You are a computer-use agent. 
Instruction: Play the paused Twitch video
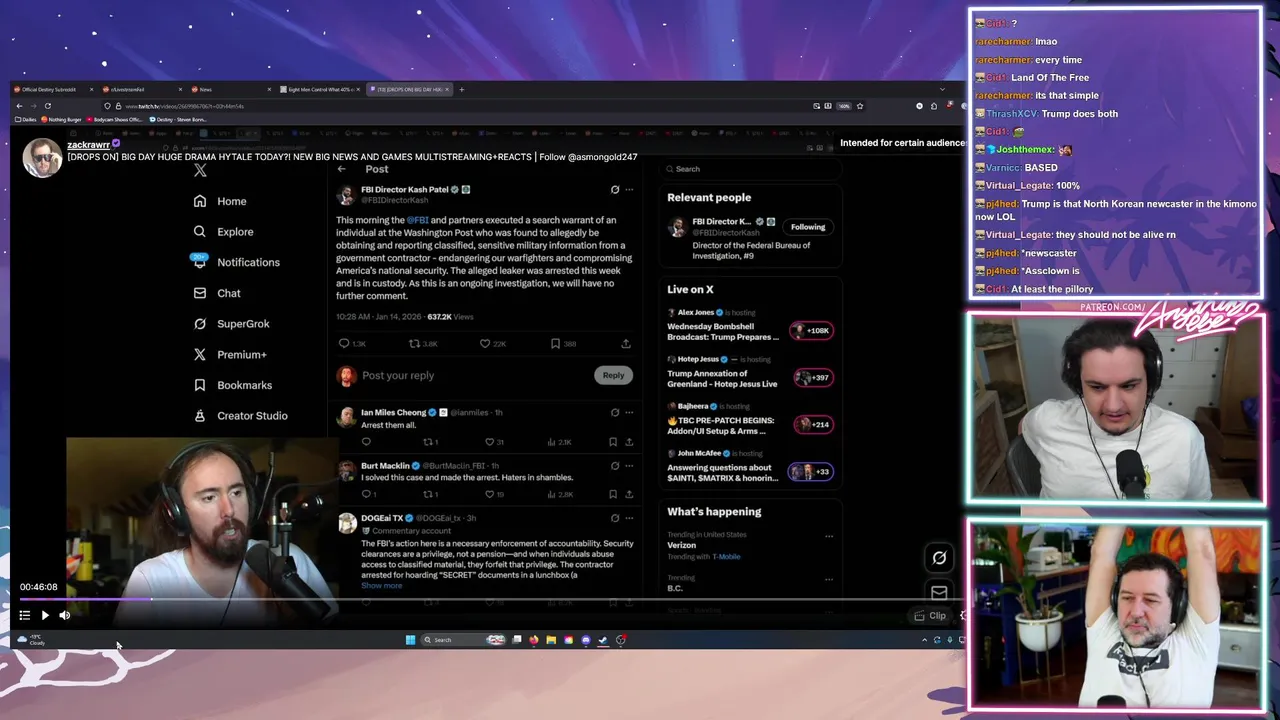point(45,616)
